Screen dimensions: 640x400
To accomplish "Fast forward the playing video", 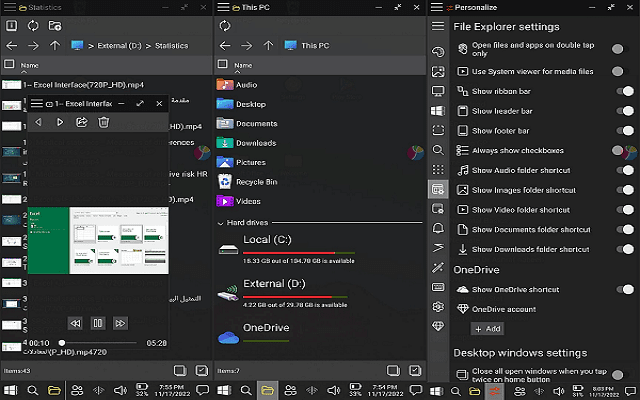I will 120,323.
